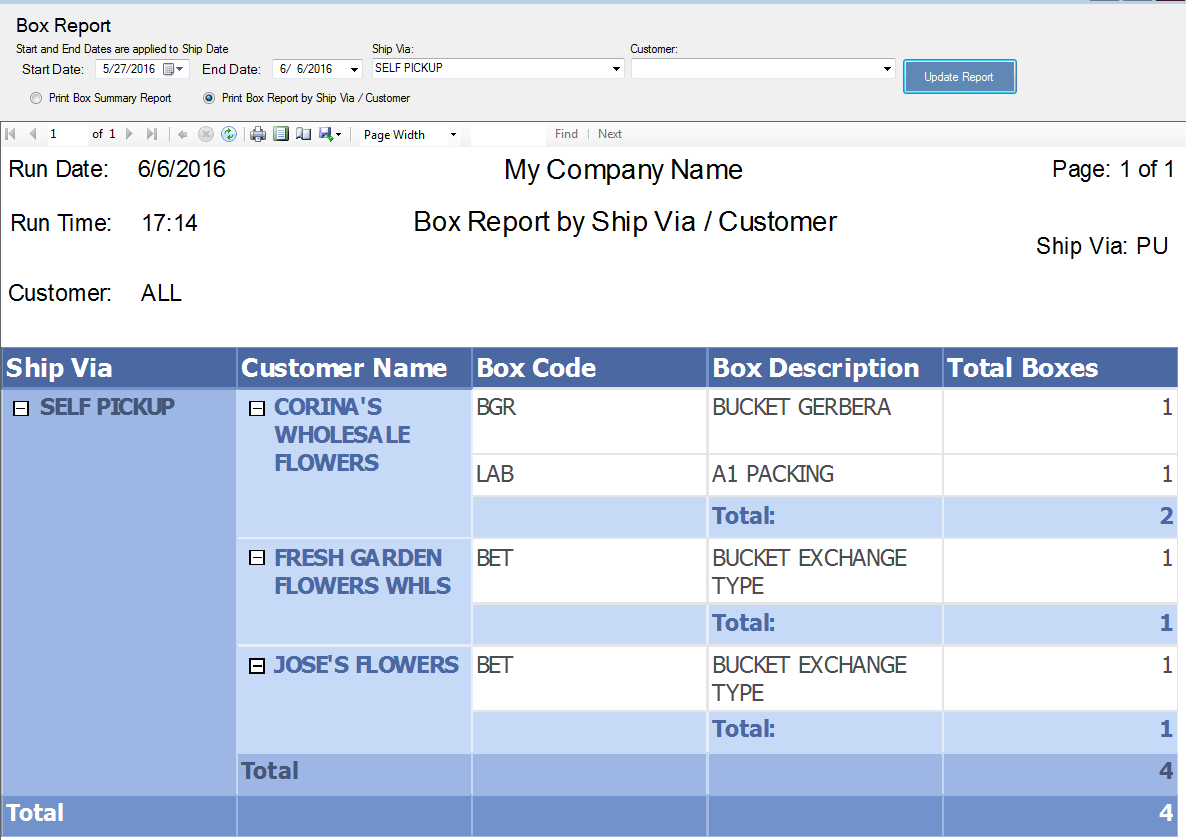
Task: Click the BGR box code cell
Action: [589, 421]
